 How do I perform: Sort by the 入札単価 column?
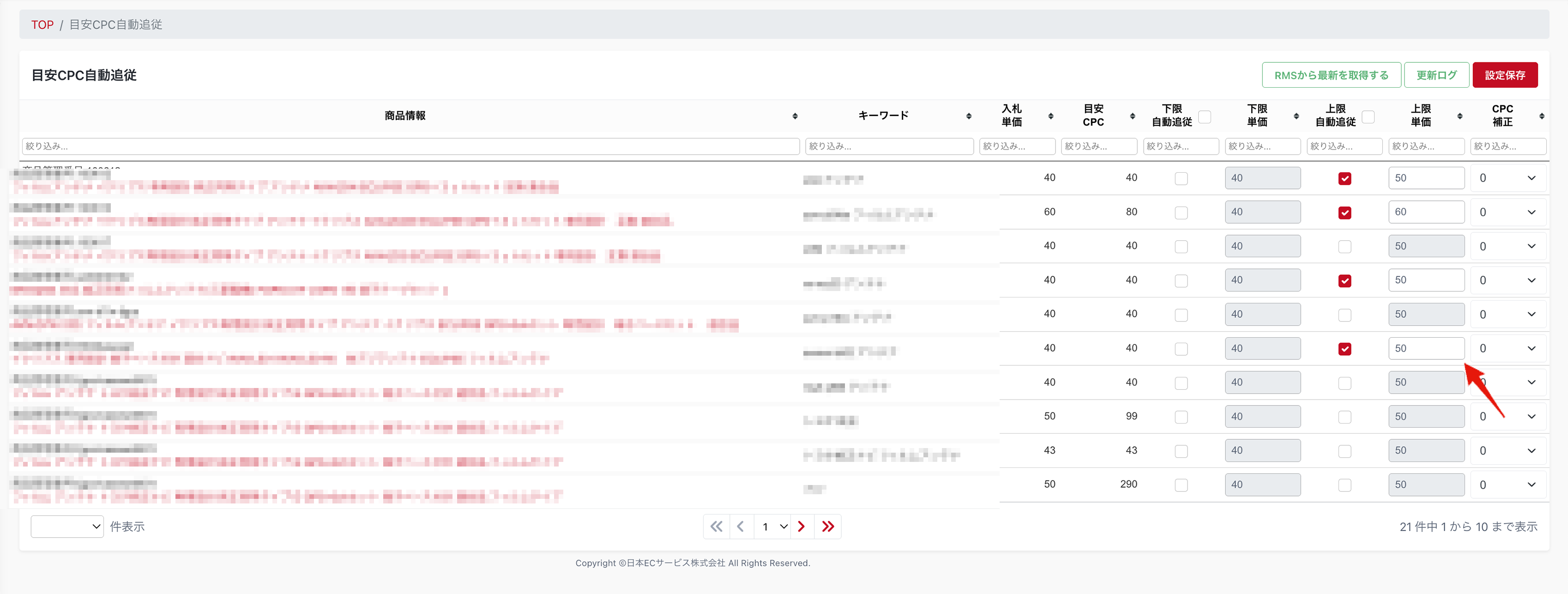click(x=1050, y=116)
